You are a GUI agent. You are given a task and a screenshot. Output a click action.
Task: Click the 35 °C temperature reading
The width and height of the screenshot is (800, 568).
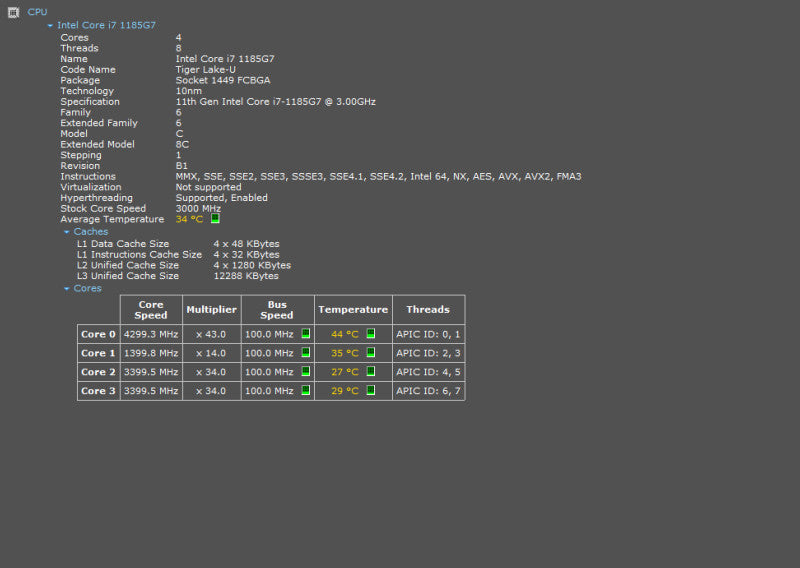[345, 353]
